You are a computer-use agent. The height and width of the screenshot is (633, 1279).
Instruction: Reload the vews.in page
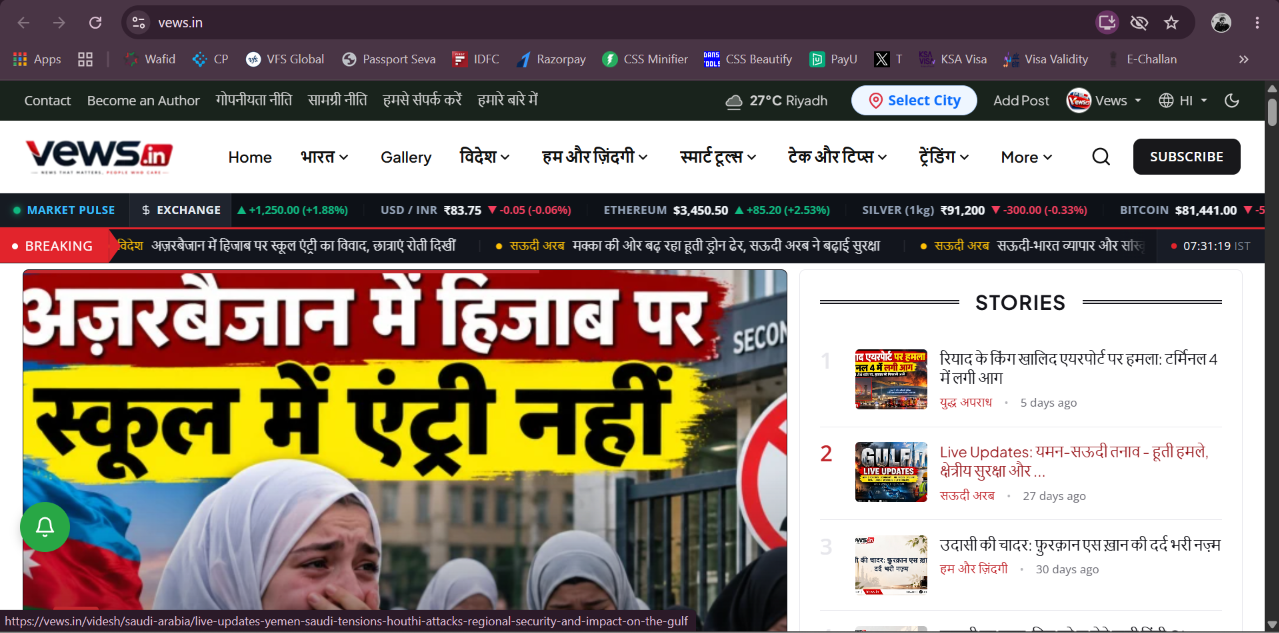[95, 22]
